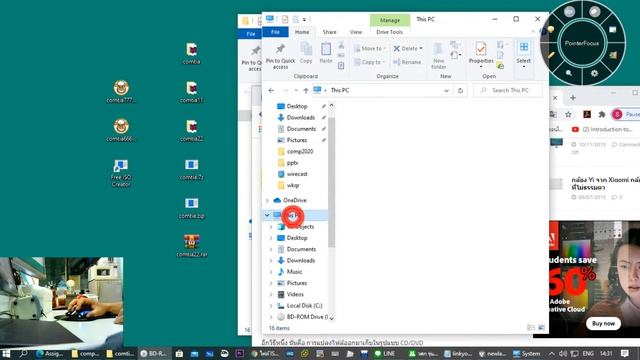Viewport: 640px width, 360px height.
Task: Click the taskbar search icon
Action: (x=23, y=353)
